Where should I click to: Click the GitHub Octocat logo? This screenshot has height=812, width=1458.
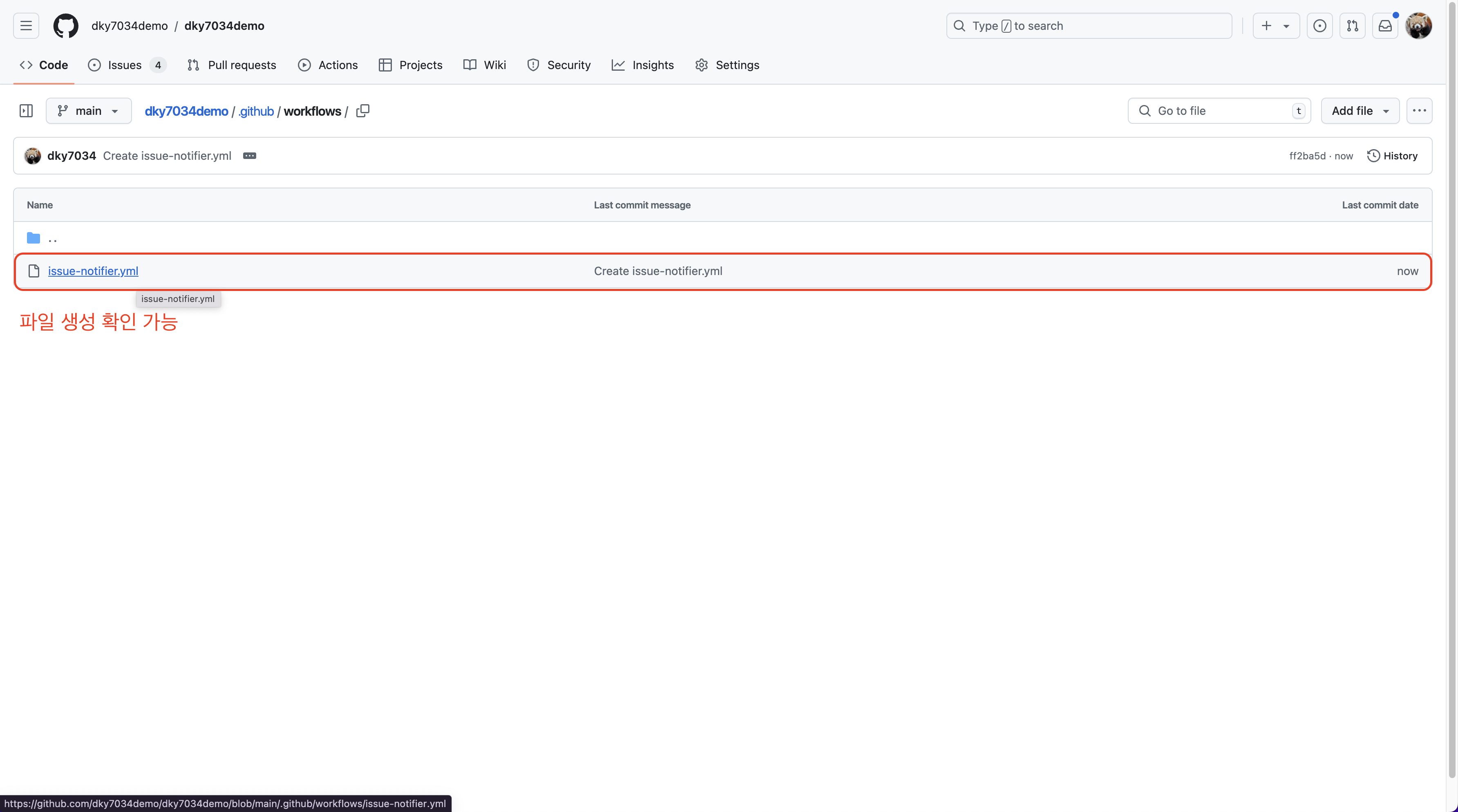[x=66, y=25]
